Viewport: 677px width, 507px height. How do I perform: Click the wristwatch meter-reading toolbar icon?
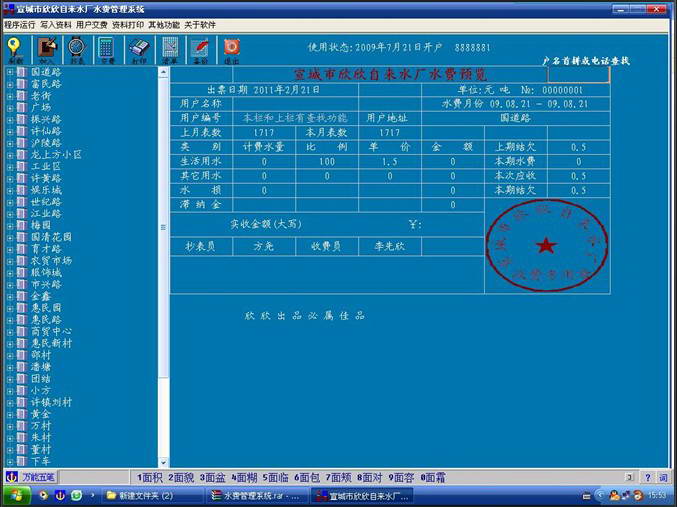[x=77, y=48]
